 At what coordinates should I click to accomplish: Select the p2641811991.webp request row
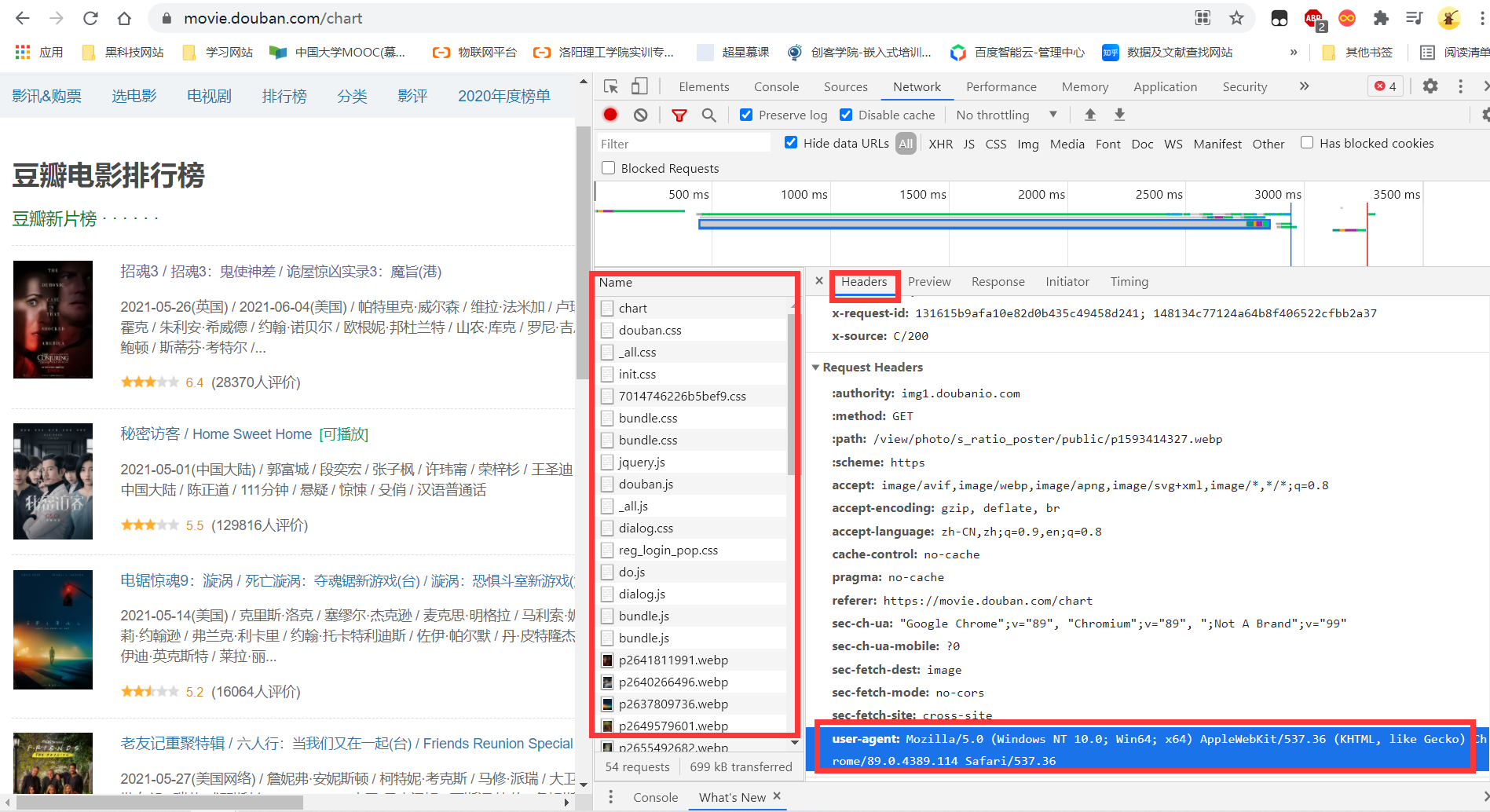point(692,660)
